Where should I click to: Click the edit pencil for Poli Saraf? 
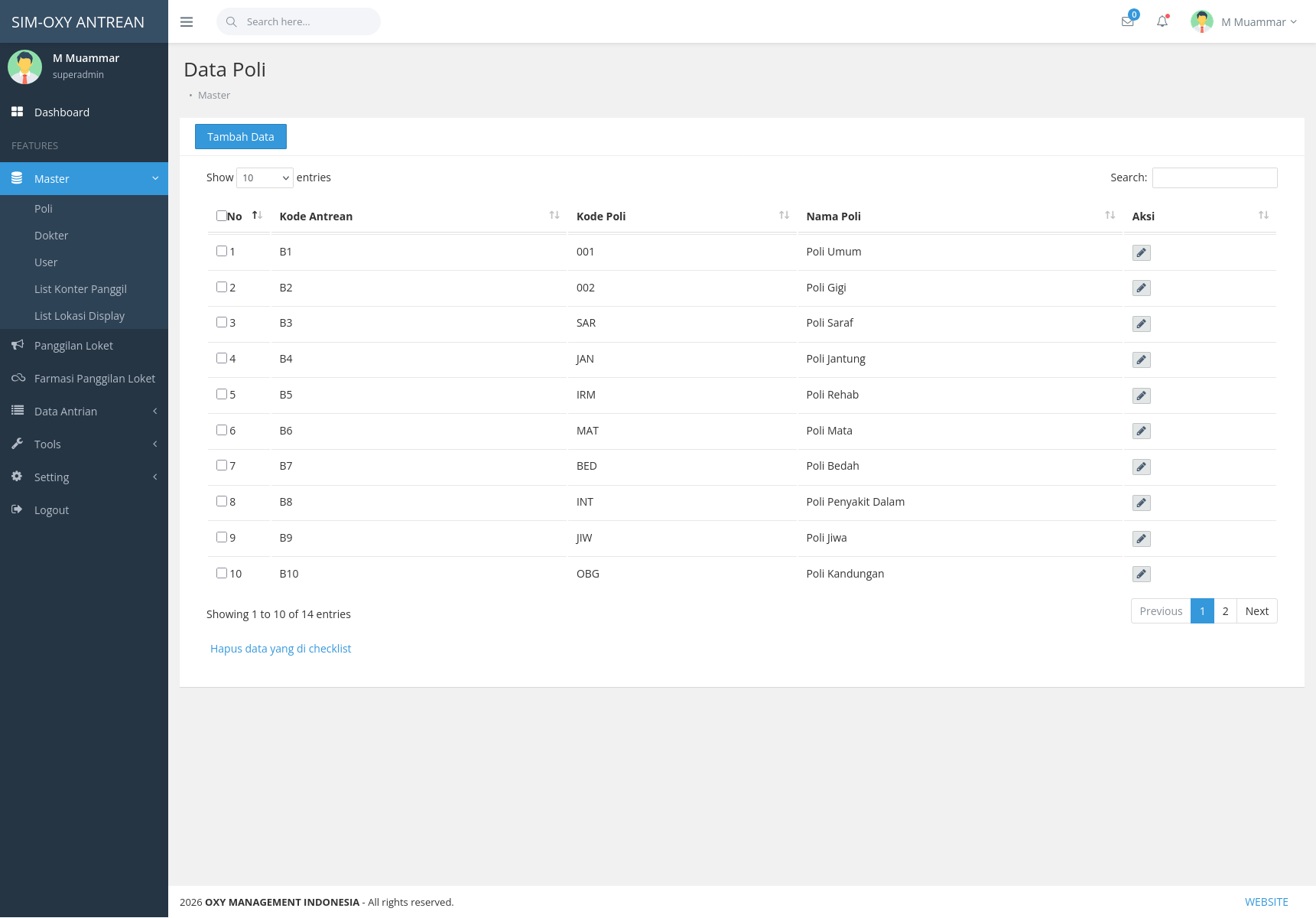(1141, 324)
